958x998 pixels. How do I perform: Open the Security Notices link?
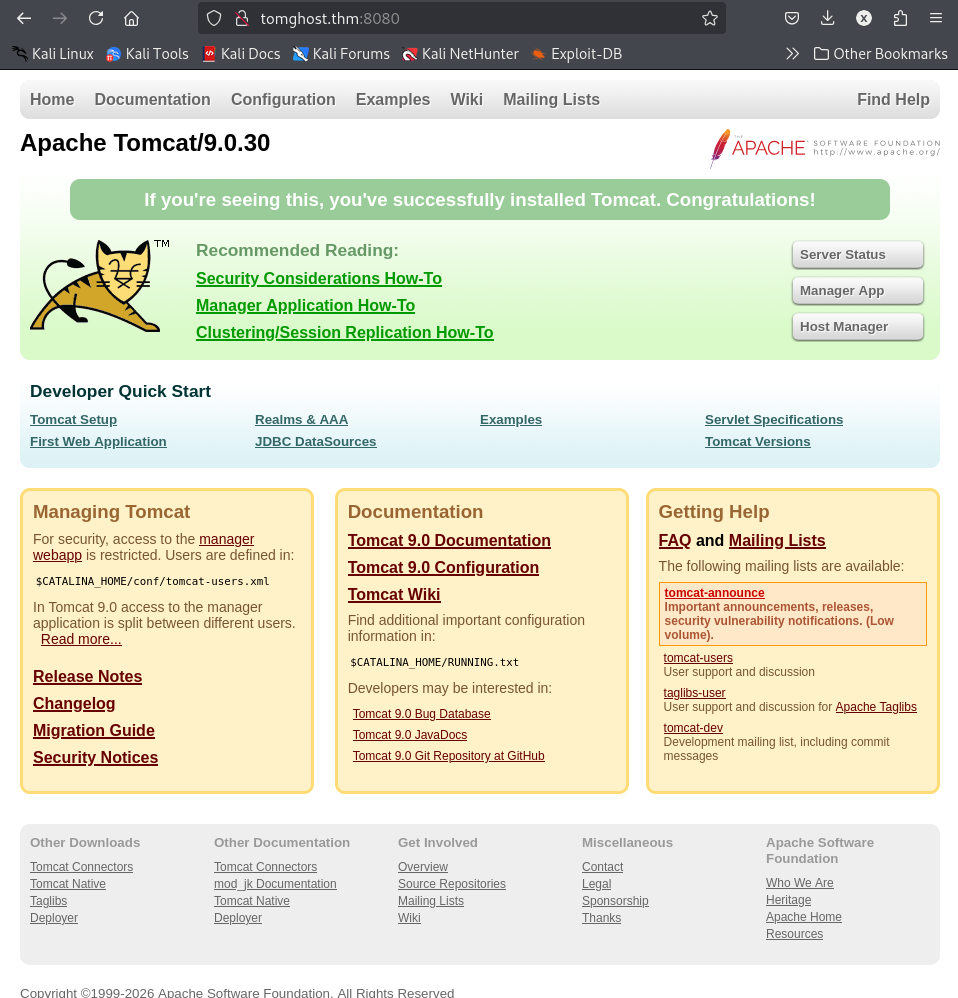click(x=95, y=757)
